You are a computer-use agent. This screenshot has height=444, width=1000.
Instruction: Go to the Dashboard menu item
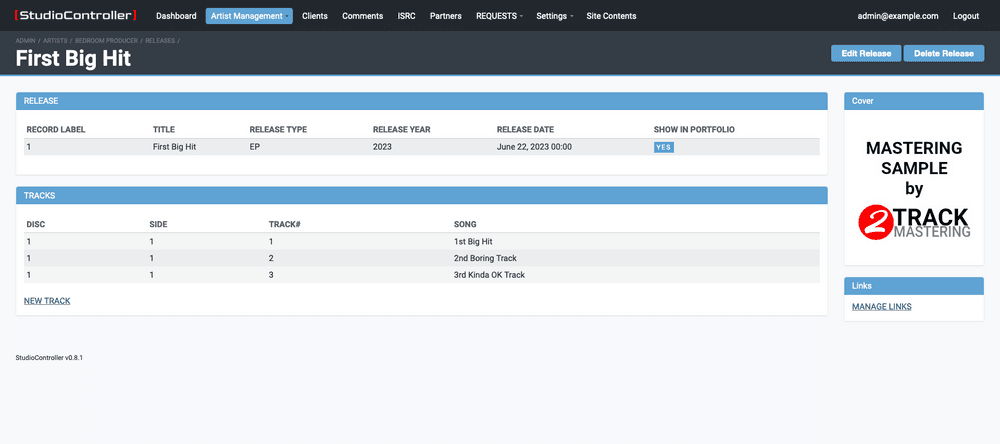coord(176,16)
